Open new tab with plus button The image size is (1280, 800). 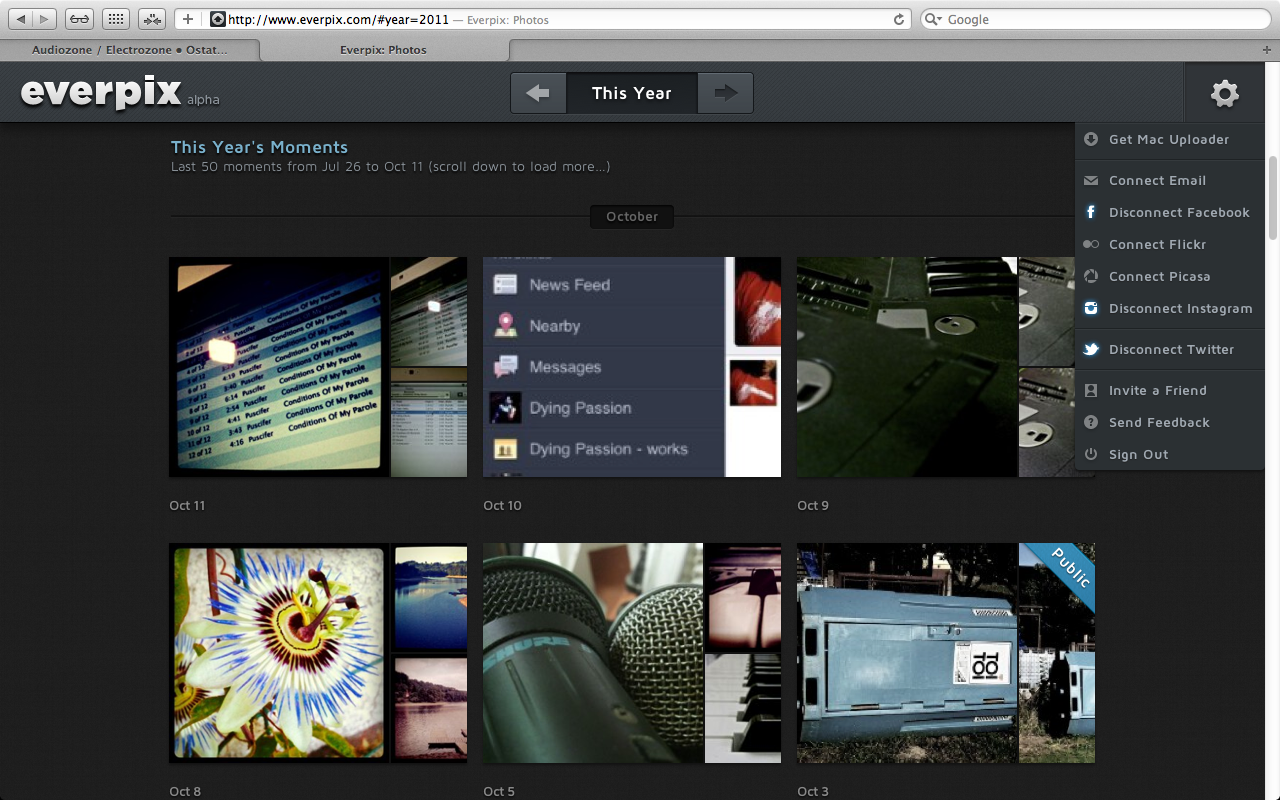[x=1266, y=50]
